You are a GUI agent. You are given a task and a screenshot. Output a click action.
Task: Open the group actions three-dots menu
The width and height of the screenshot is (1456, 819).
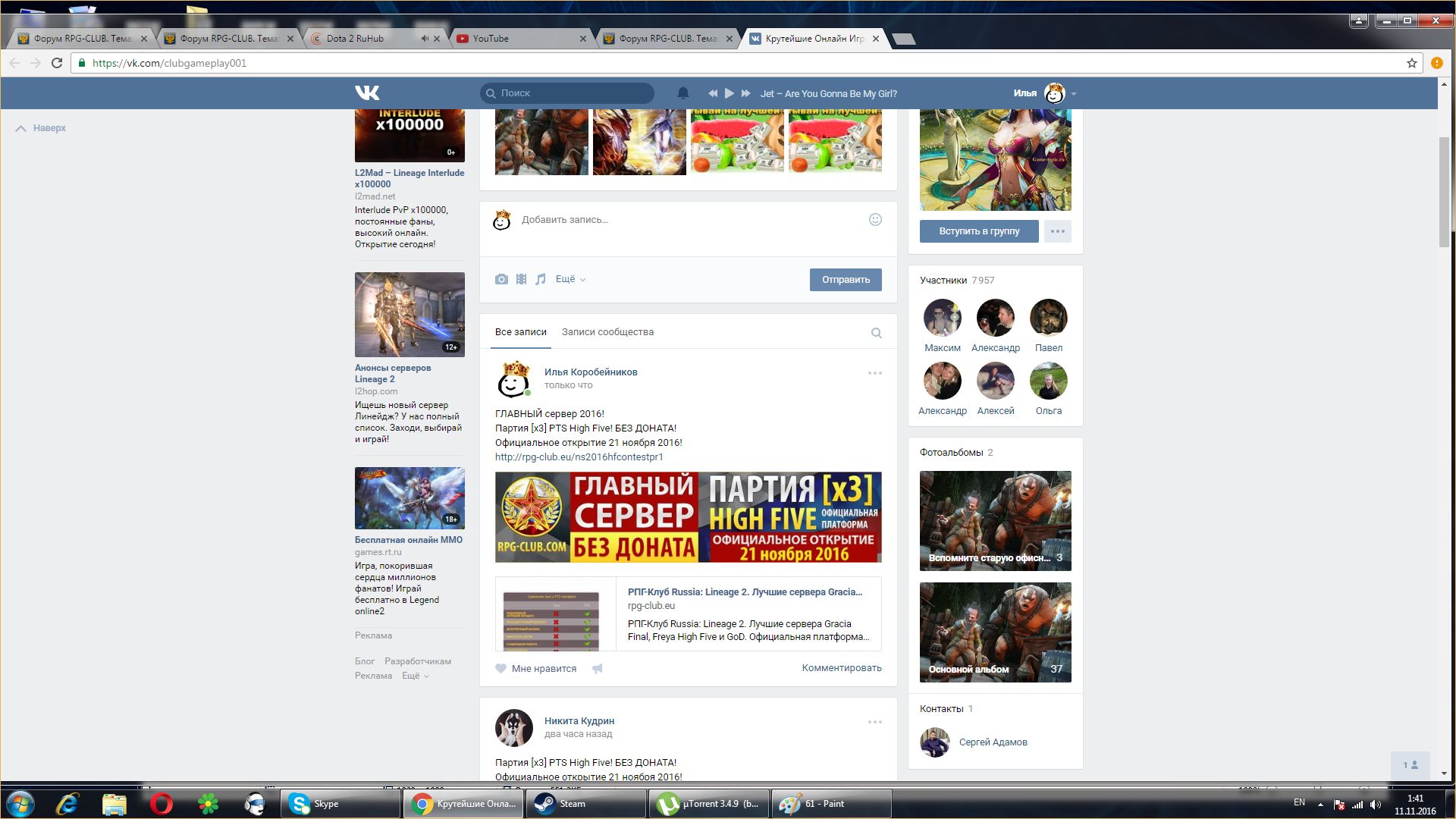click(x=1057, y=231)
